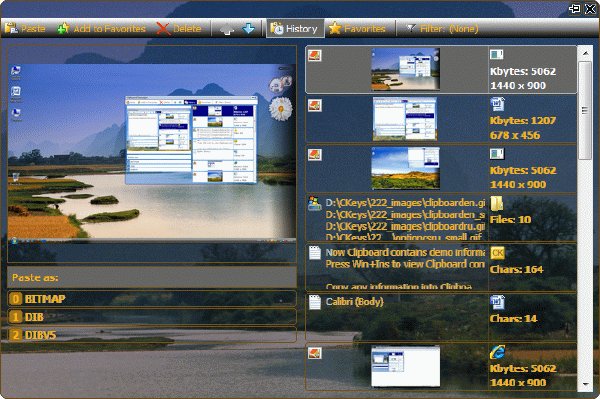Click the '678 x 456' dimensions text
The height and width of the screenshot is (399, 600).
(515, 135)
